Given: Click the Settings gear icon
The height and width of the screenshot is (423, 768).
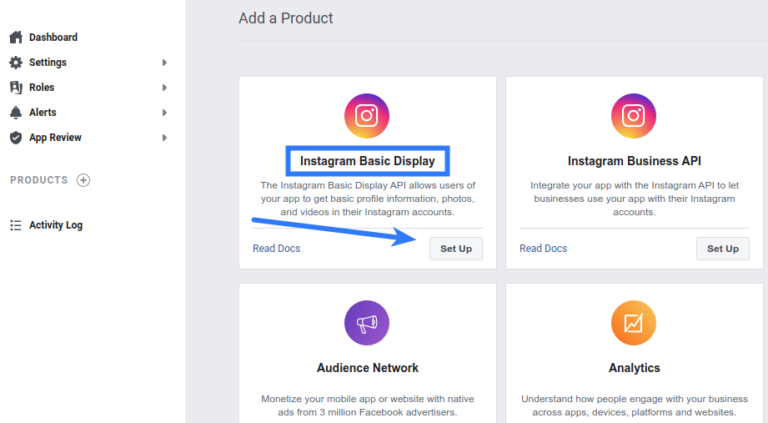Looking at the screenshot, I should point(15,63).
